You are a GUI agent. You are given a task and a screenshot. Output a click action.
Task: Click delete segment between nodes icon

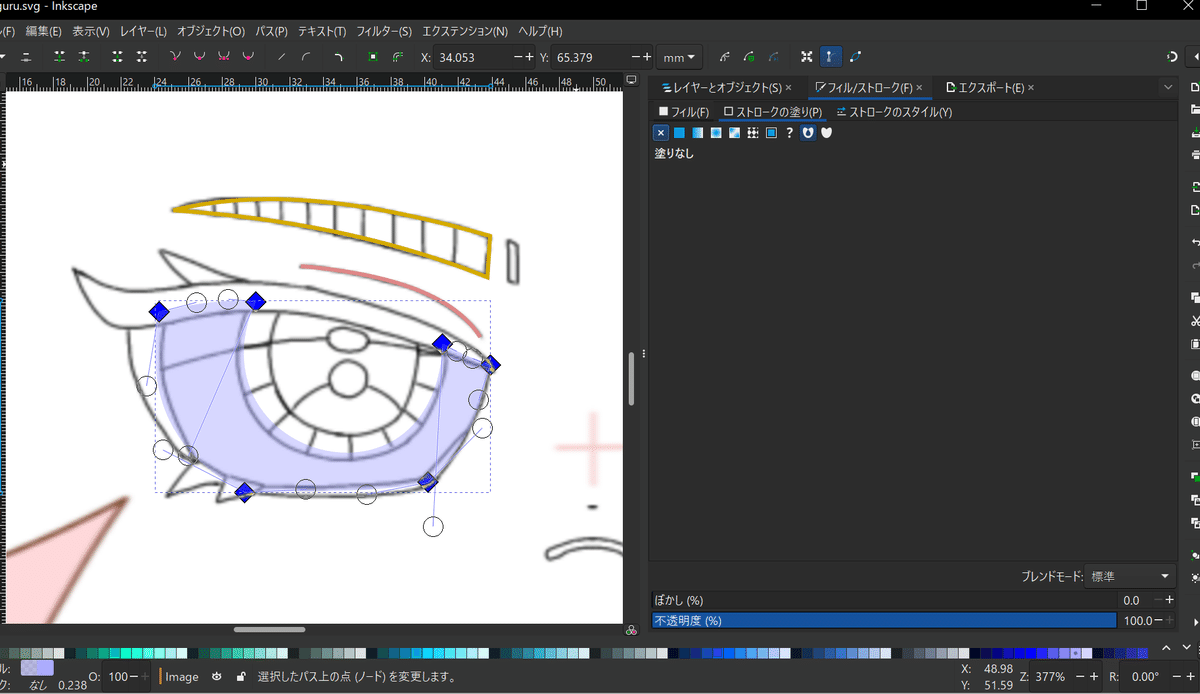click(x=142, y=57)
